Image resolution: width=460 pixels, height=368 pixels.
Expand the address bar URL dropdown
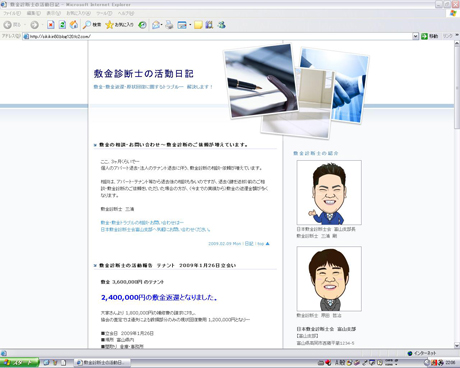pyautogui.click(x=415, y=36)
